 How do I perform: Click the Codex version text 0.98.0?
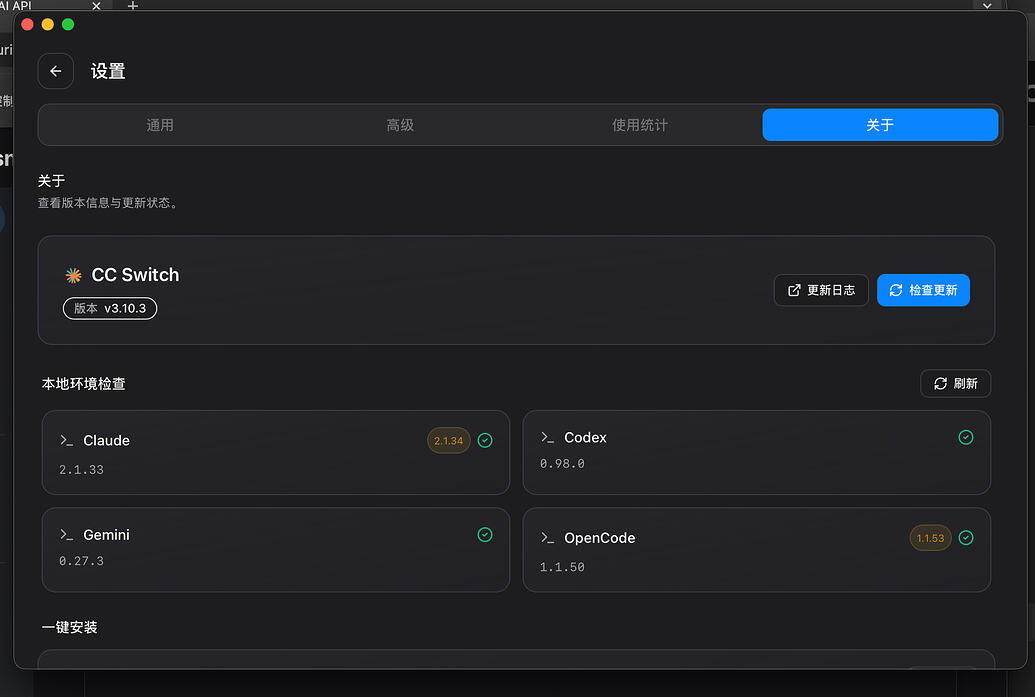tap(562, 464)
